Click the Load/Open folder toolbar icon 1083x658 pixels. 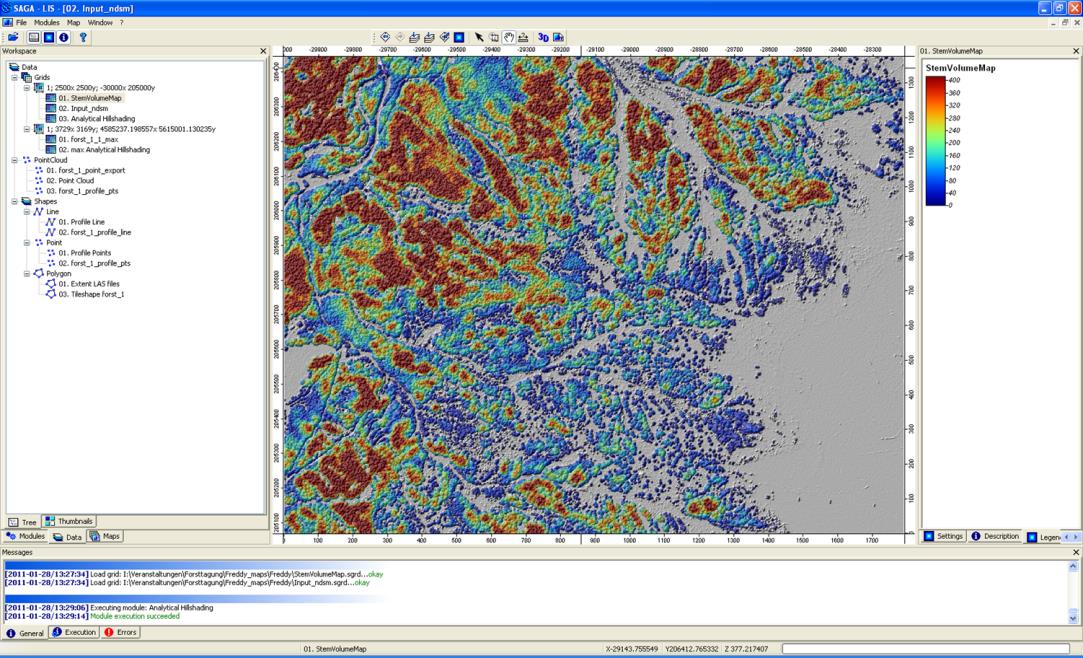click(x=12, y=37)
